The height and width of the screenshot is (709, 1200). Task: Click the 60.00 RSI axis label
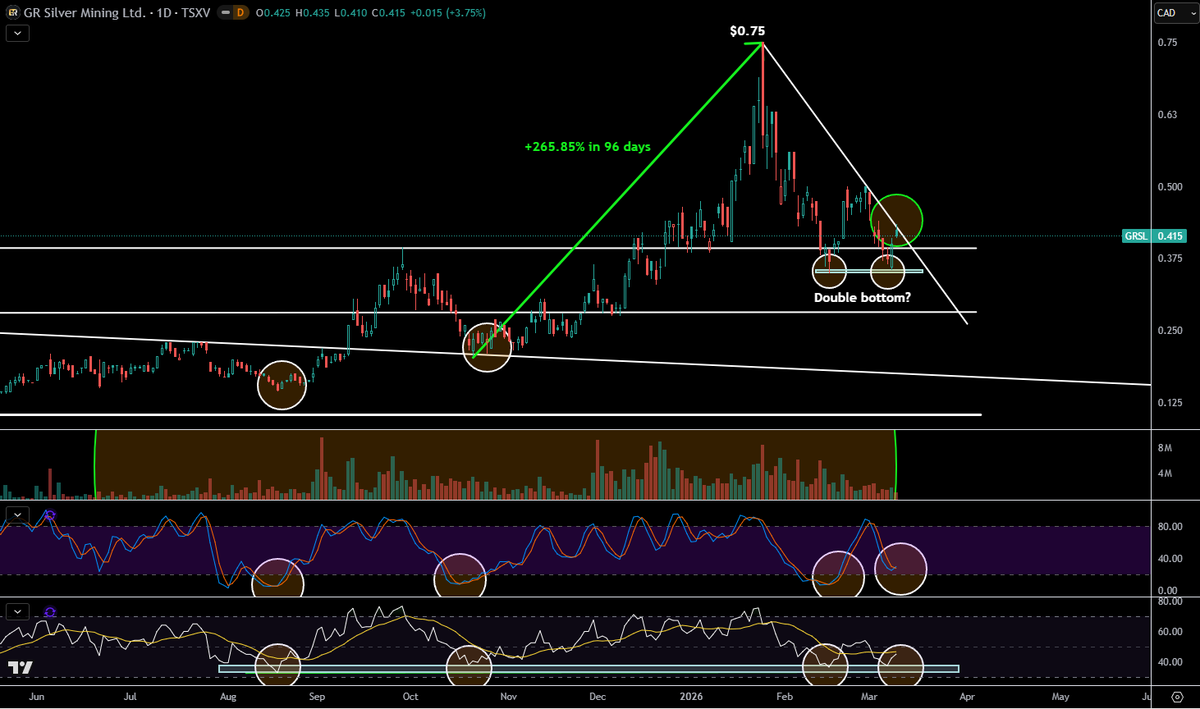[x=1168, y=632]
